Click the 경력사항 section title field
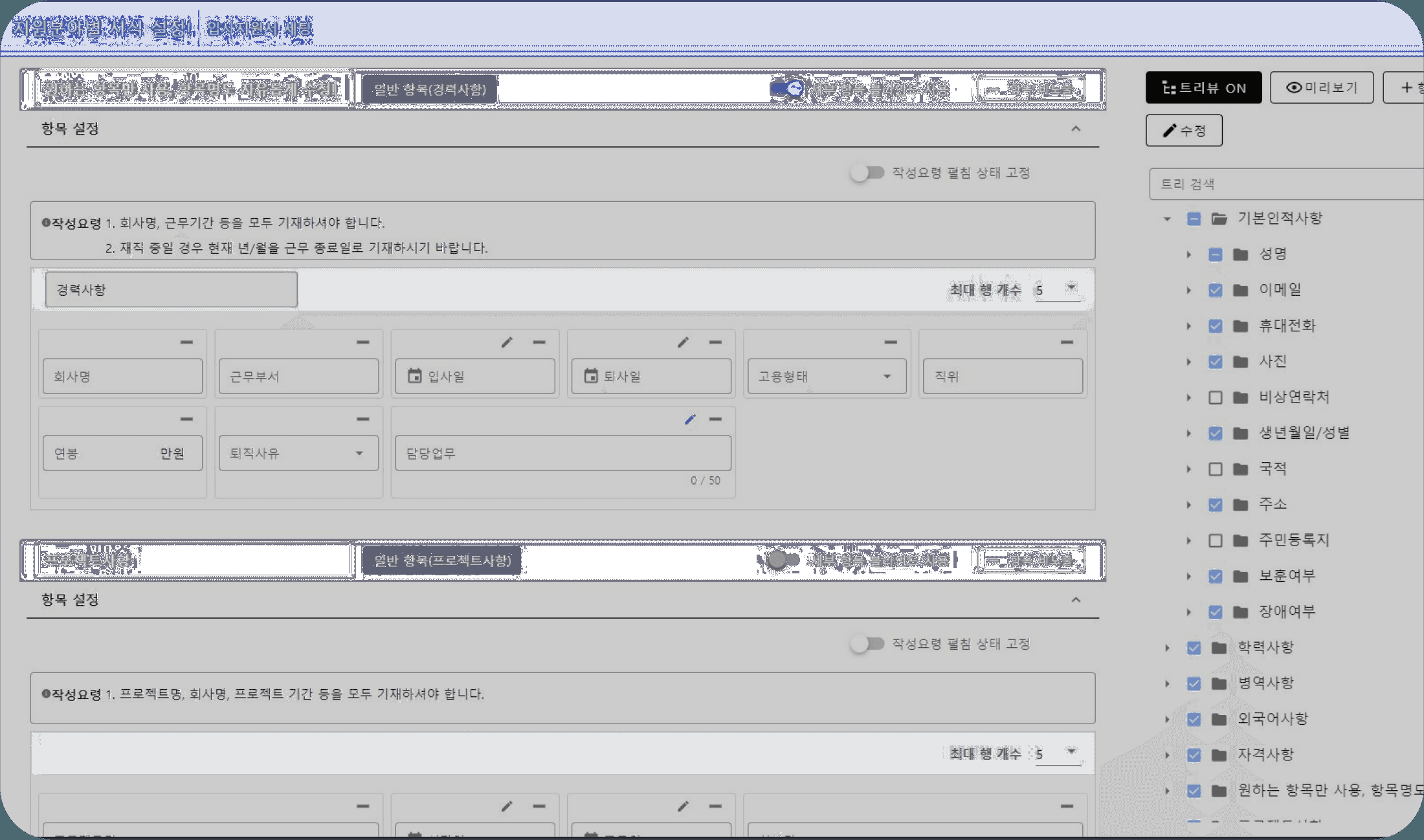 coord(172,289)
